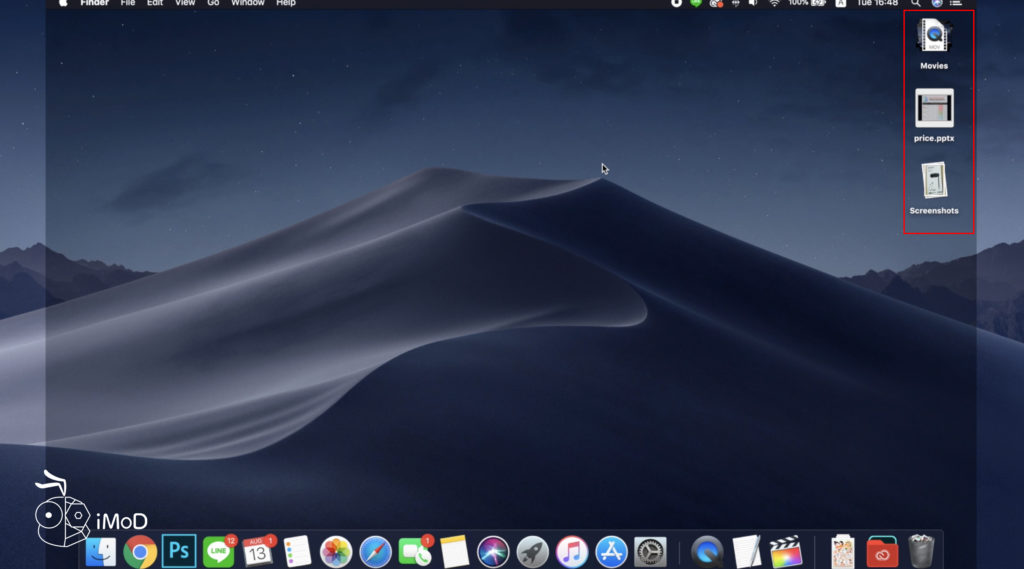Open FaceTime from the Dock

point(415,553)
